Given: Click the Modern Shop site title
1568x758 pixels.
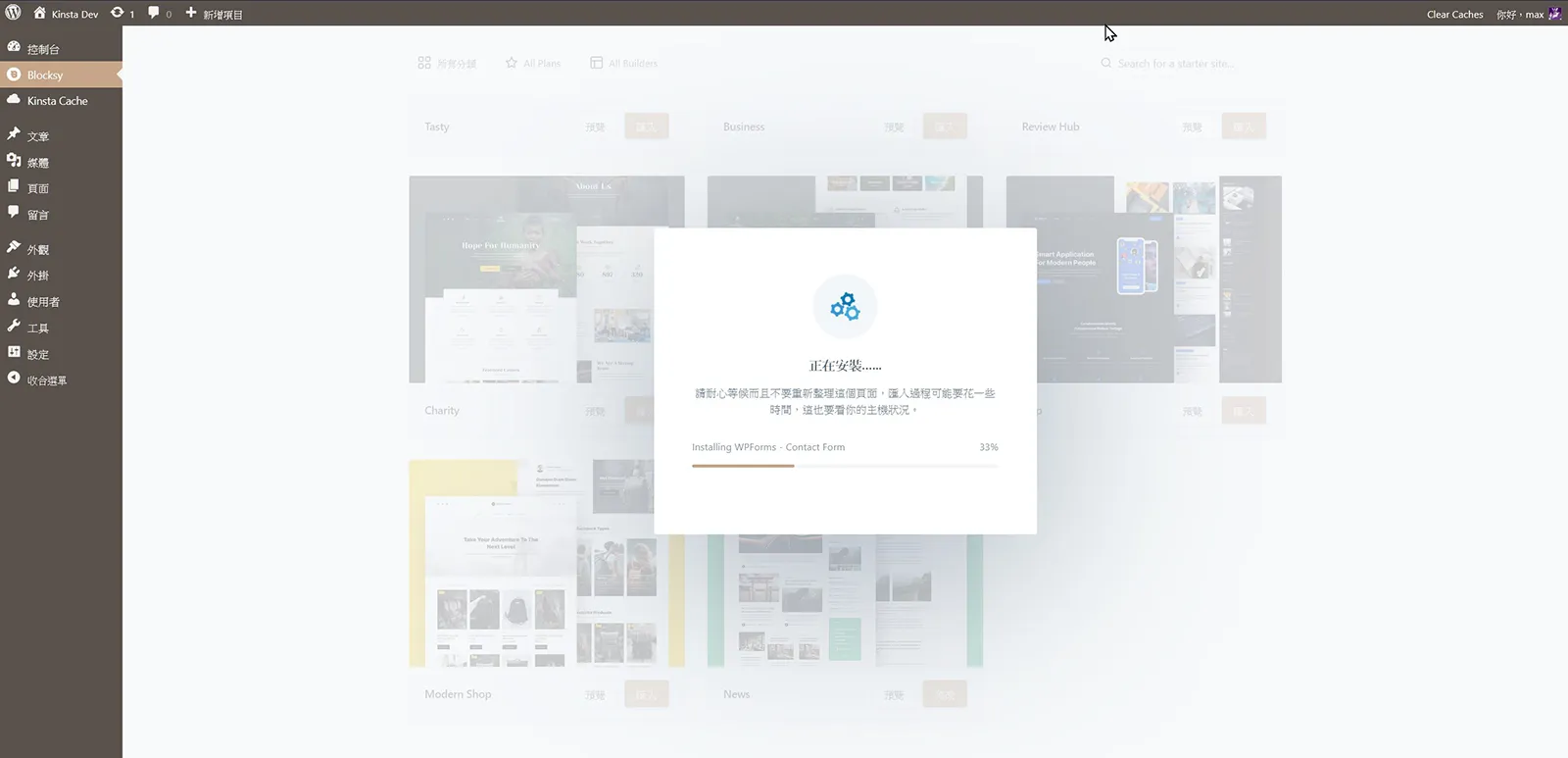Looking at the screenshot, I should pyautogui.click(x=458, y=694).
